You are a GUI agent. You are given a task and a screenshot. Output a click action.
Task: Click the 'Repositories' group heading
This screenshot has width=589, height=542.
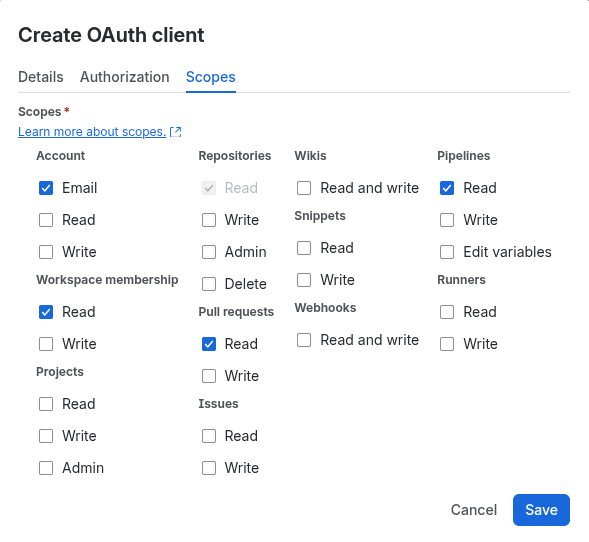click(235, 156)
